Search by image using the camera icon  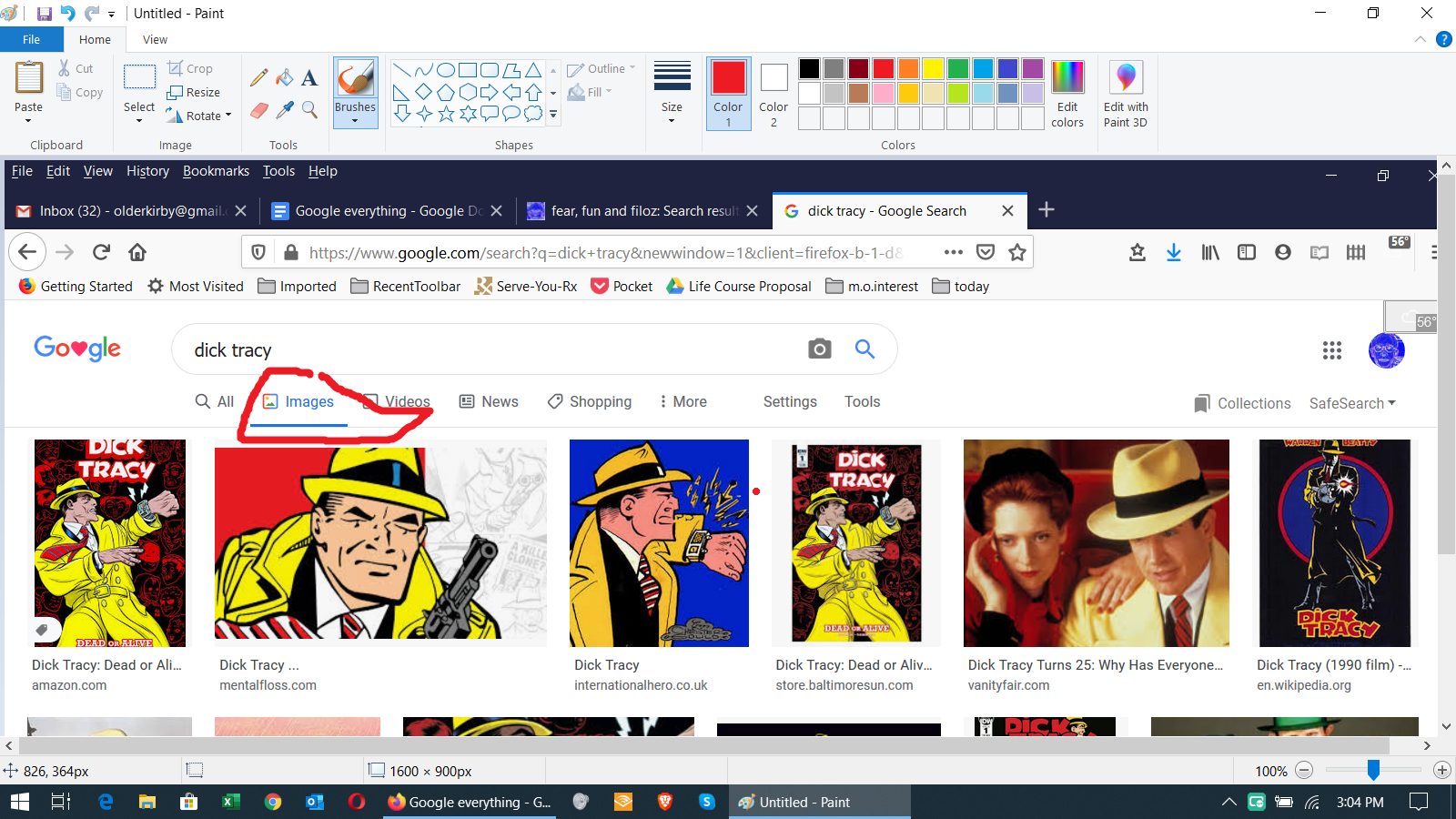pyautogui.click(x=820, y=349)
